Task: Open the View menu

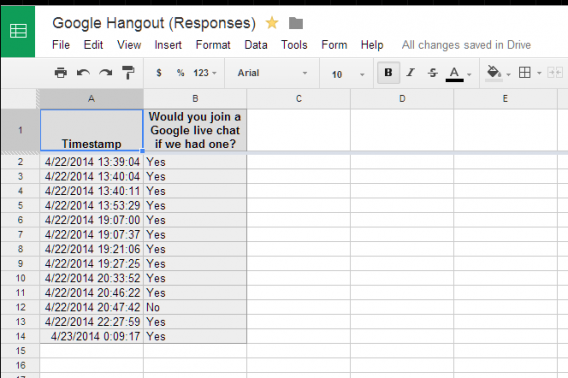Action: point(129,45)
